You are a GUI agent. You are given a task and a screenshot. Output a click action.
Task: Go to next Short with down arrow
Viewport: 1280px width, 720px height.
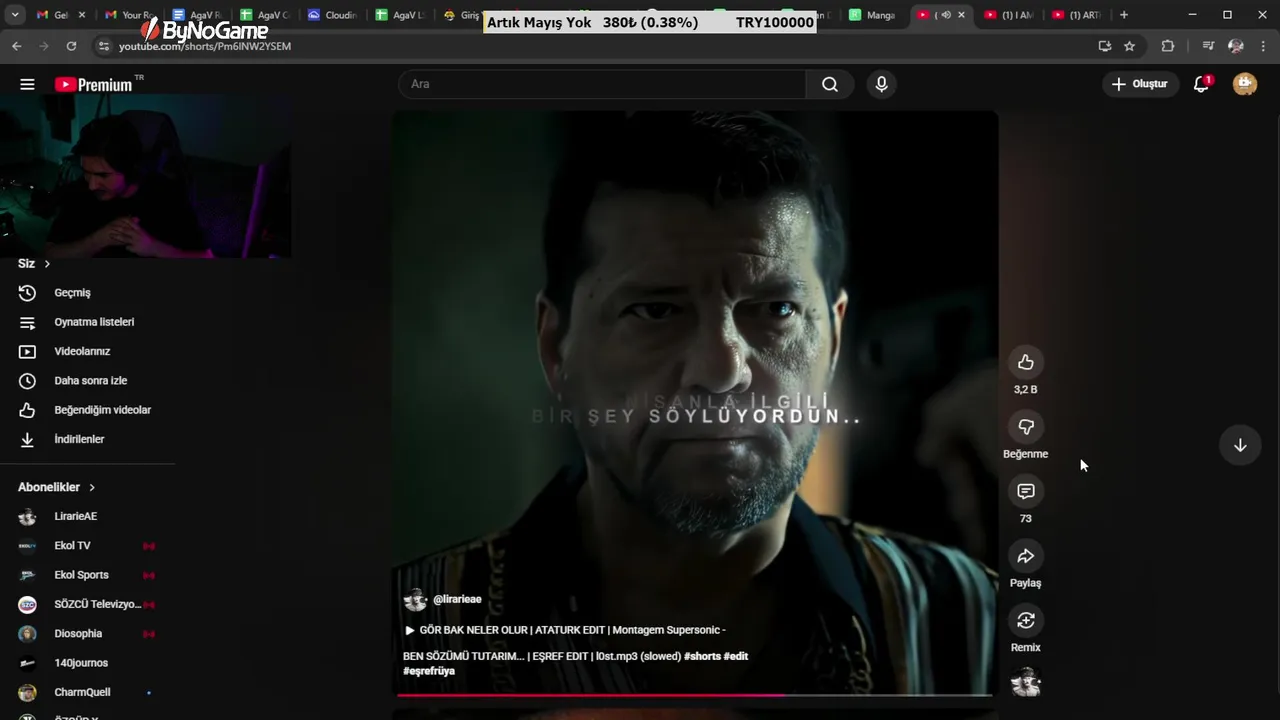[x=1240, y=445]
